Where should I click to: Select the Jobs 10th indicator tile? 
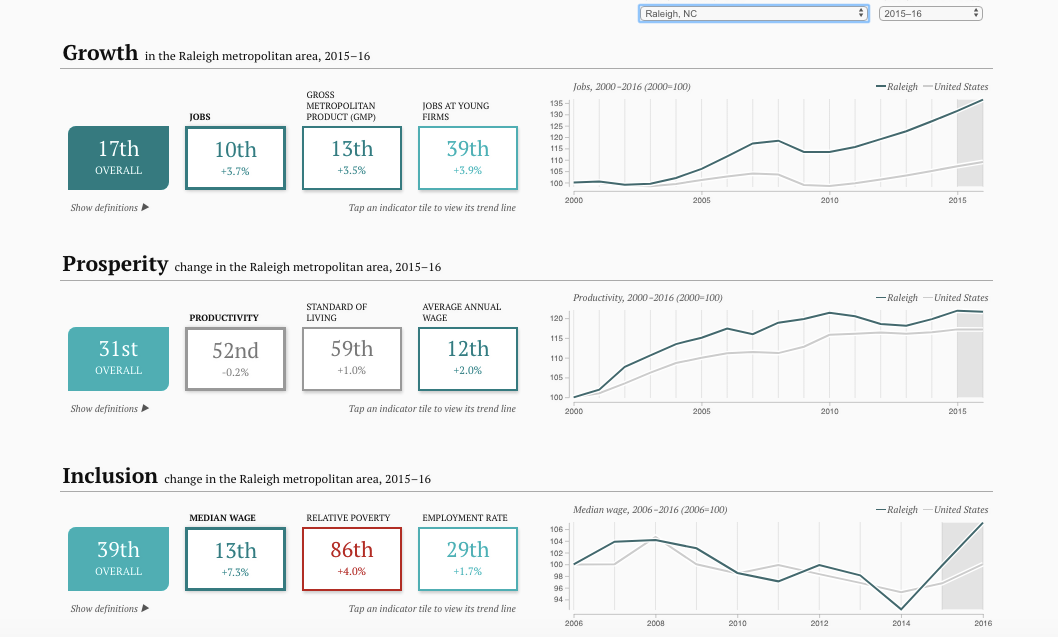click(x=235, y=157)
